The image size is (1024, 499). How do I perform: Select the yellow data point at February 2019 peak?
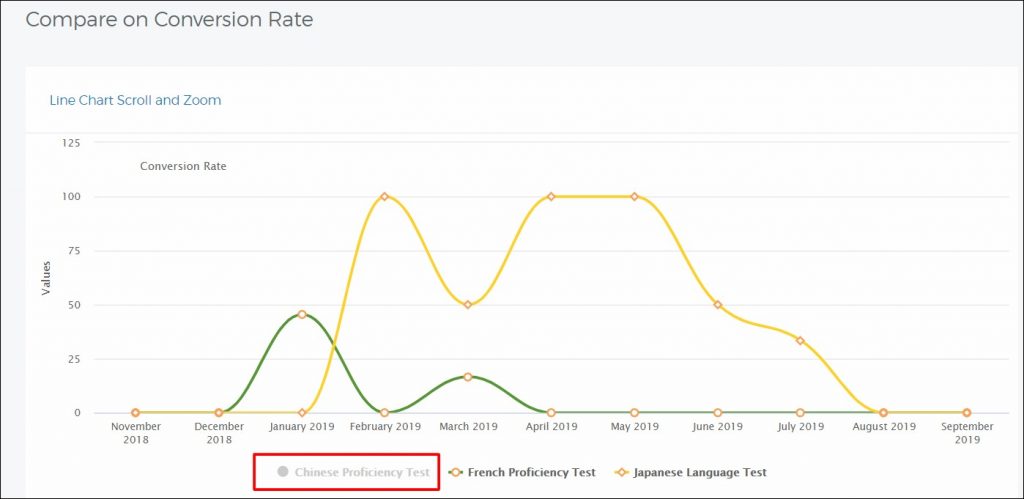[384, 197]
